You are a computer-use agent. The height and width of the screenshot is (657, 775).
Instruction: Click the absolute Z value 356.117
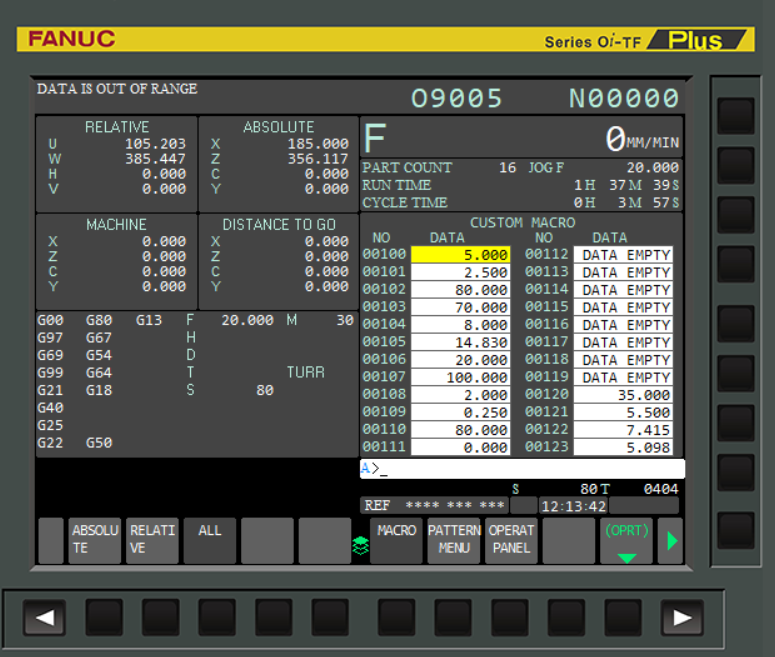[318, 159]
